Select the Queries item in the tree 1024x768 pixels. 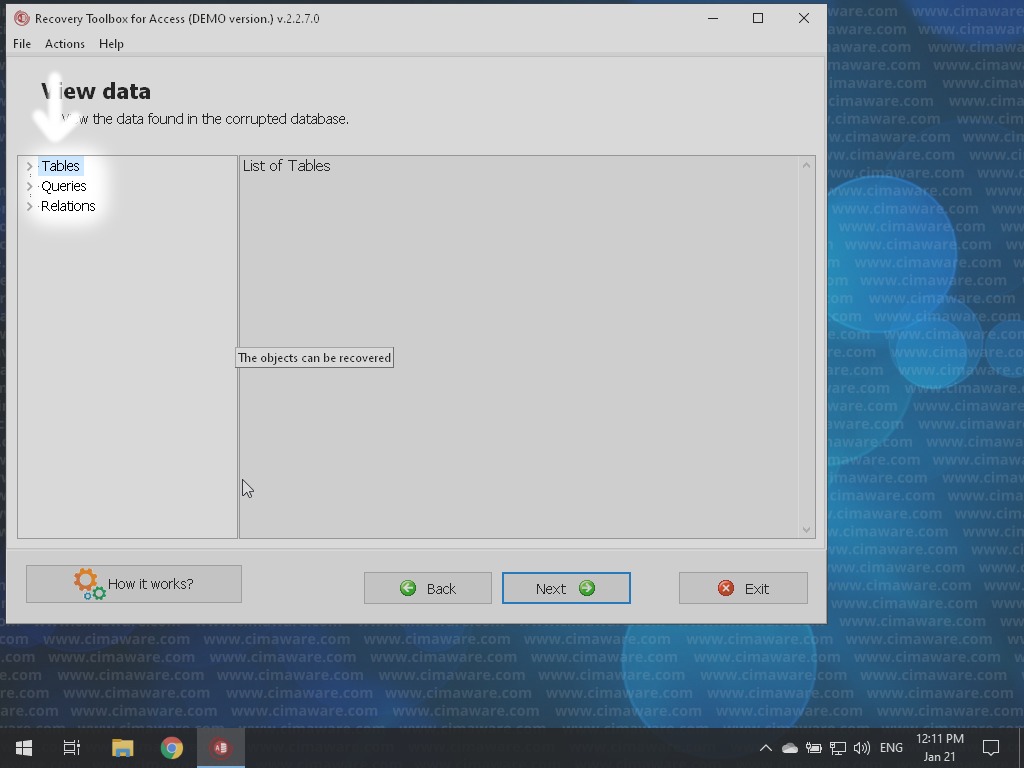[x=64, y=186]
